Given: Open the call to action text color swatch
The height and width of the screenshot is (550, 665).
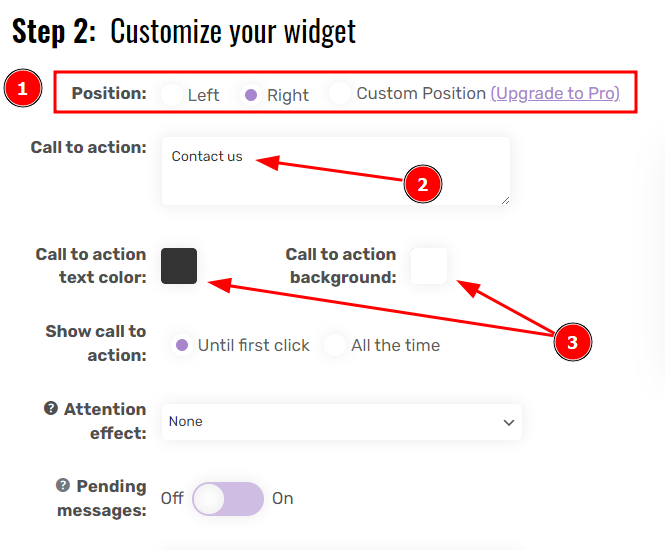Looking at the screenshot, I should pos(179,266).
